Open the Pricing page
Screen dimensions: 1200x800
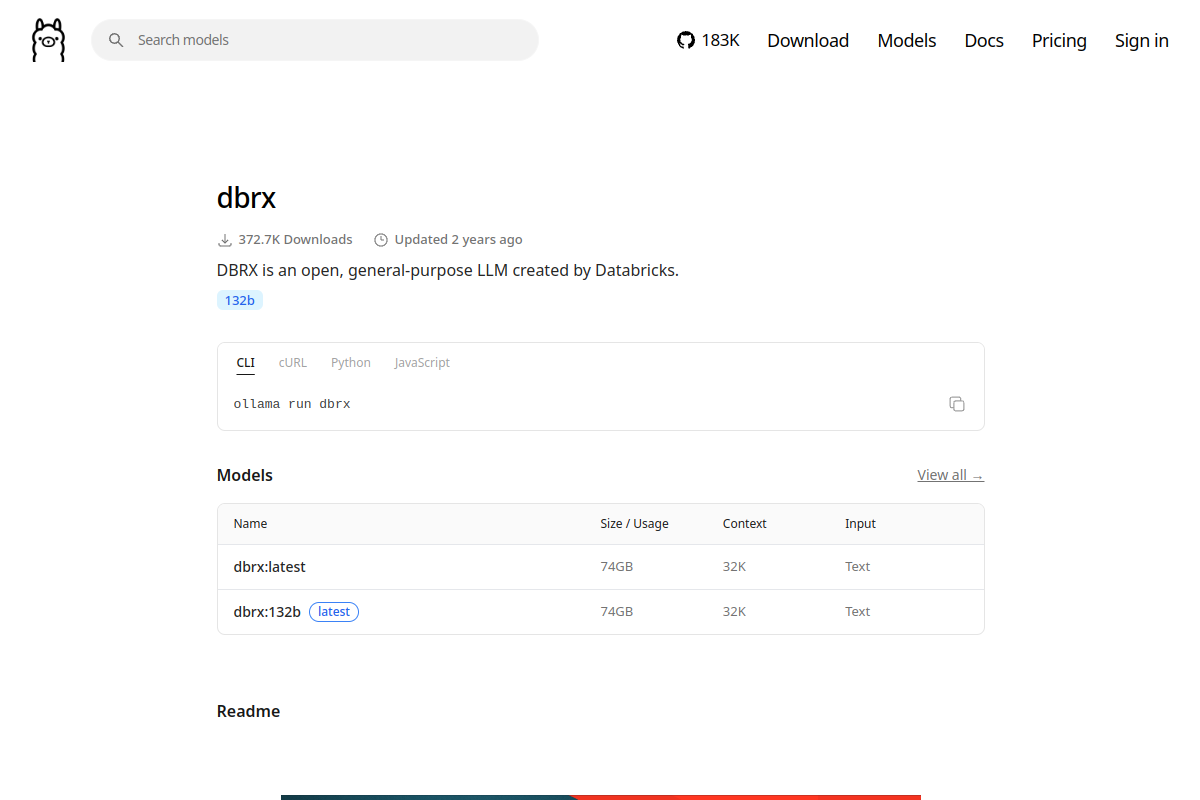(x=1059, y=40)
